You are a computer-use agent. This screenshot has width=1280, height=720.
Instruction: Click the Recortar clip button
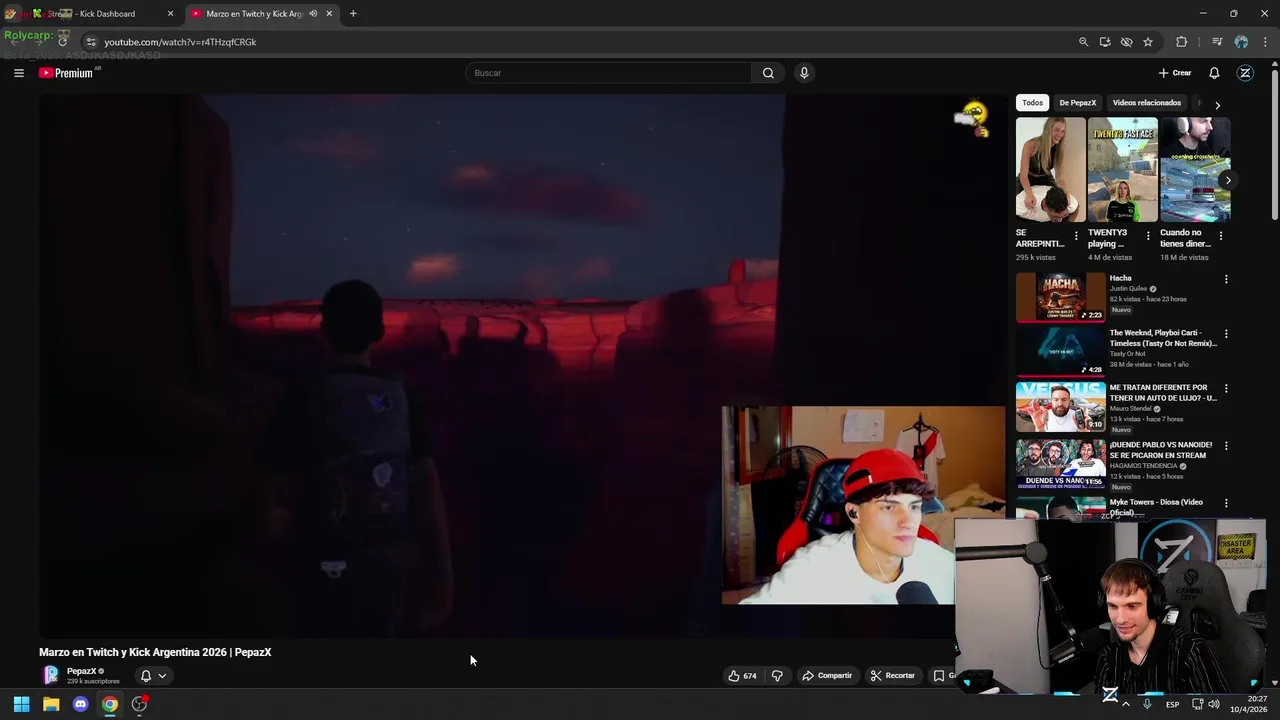coord(893,676)
